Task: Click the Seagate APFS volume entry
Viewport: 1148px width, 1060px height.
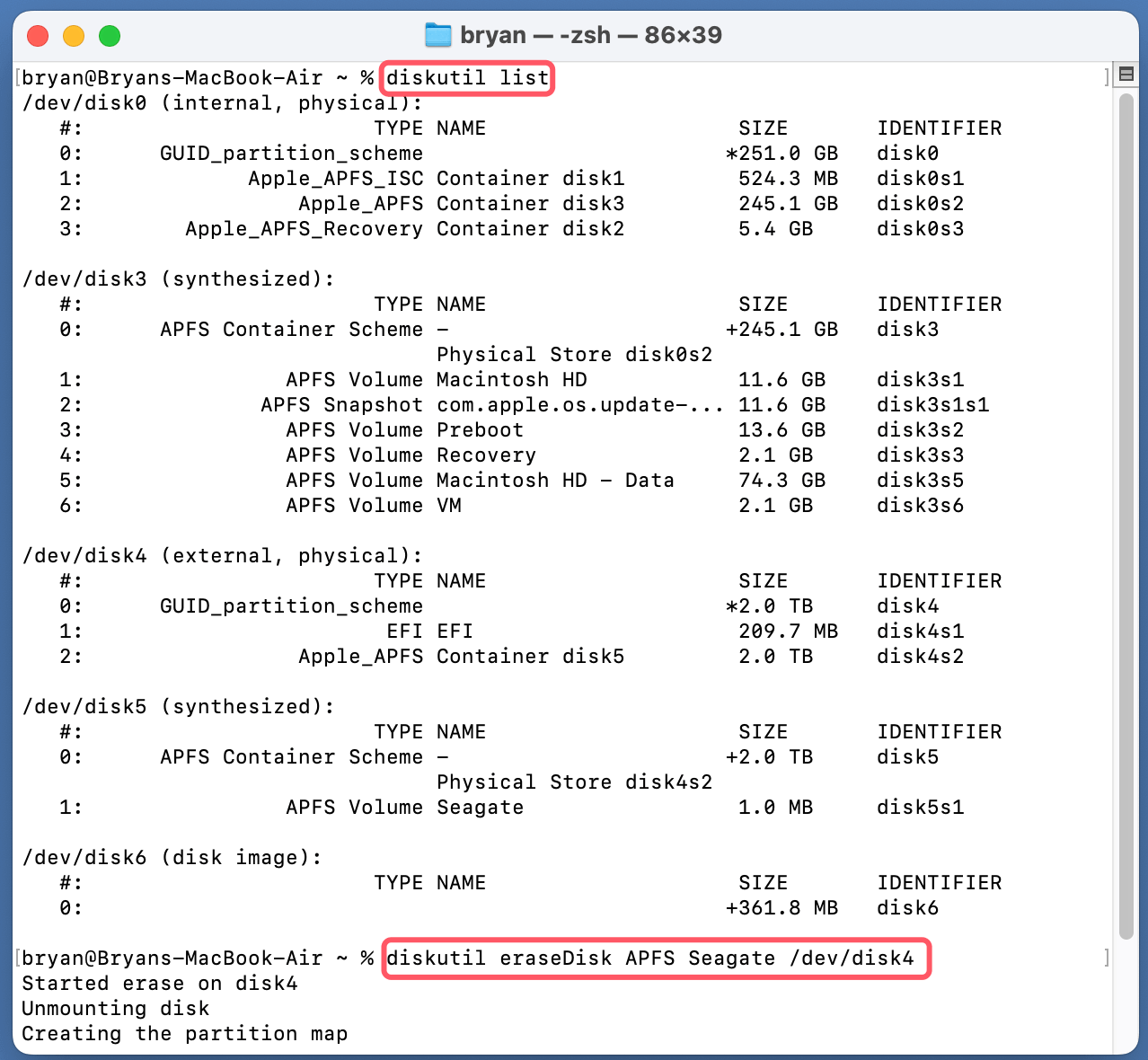Action: point(480,807)
